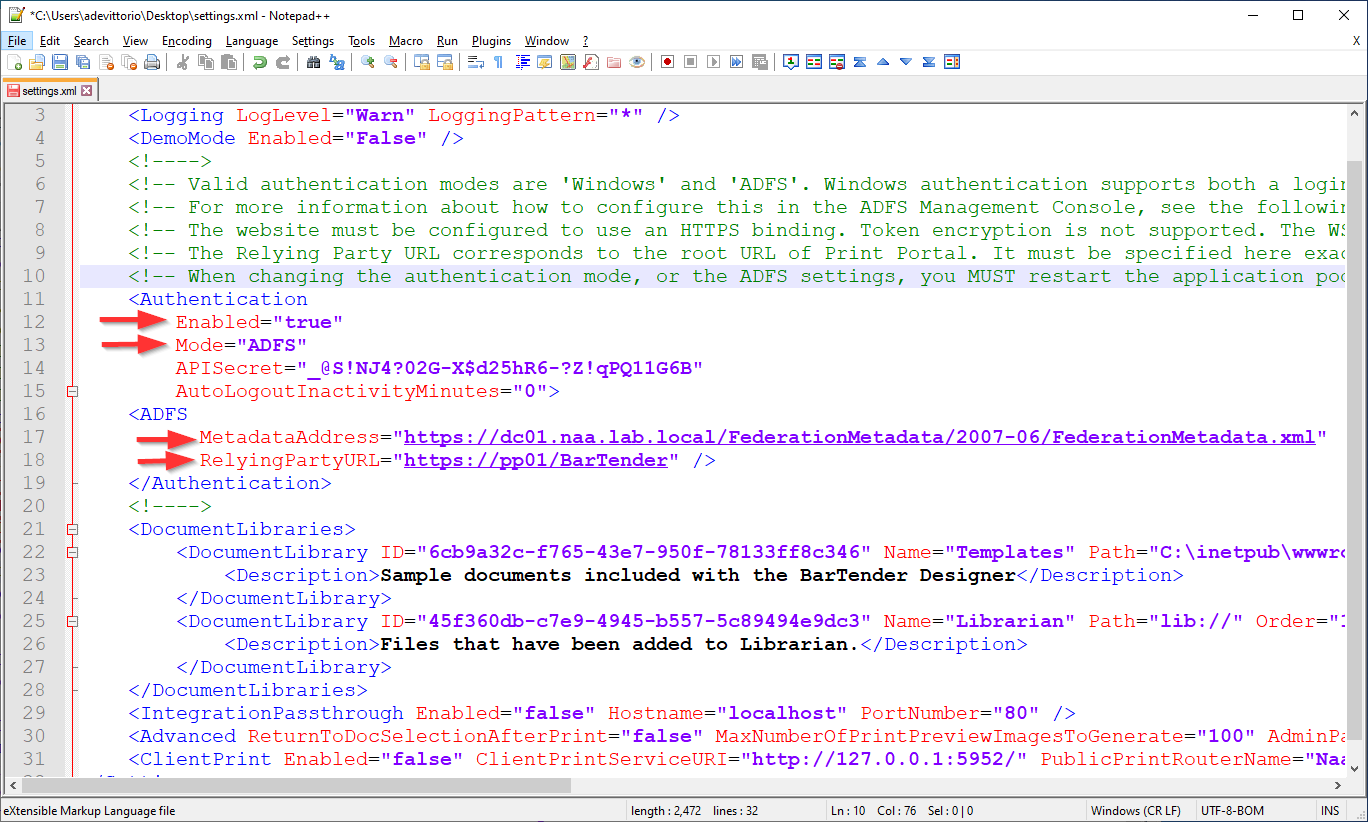This screenshot has height=822, width=1368.
Task: Collapse the fold marker at line 15
Action: pyautogui.click(x=72, y=391)
